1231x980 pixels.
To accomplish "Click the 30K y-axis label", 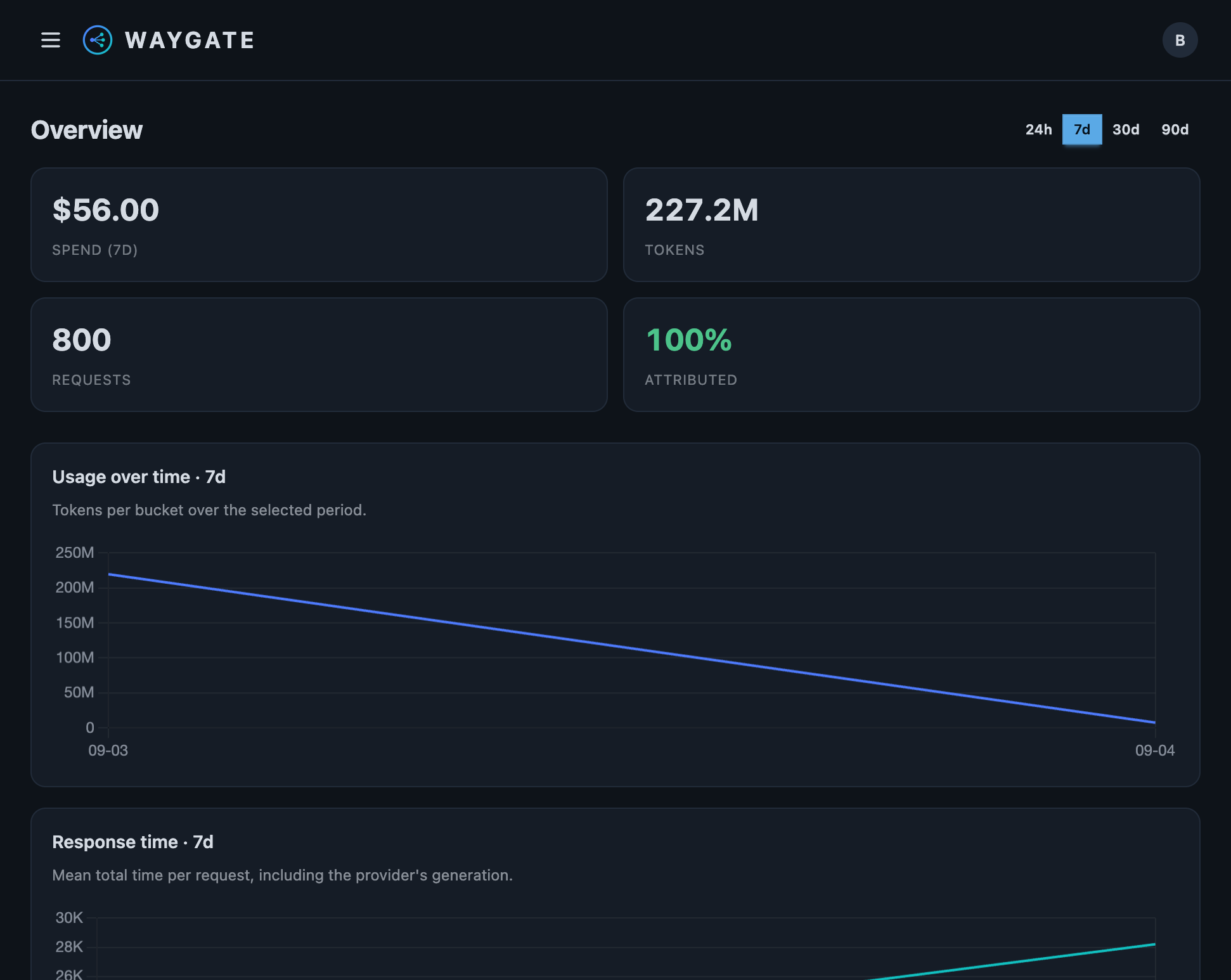I will pyautogui.click(x=69, y=918).
